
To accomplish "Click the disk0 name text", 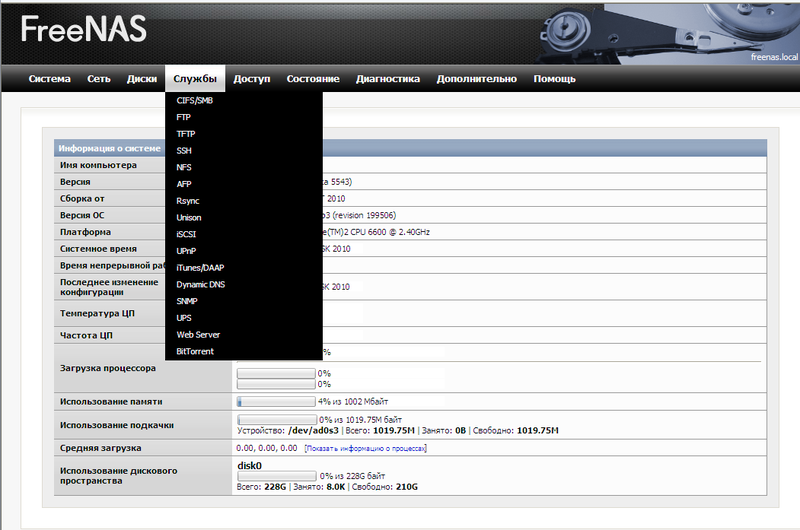I will (x=249, y=465).
